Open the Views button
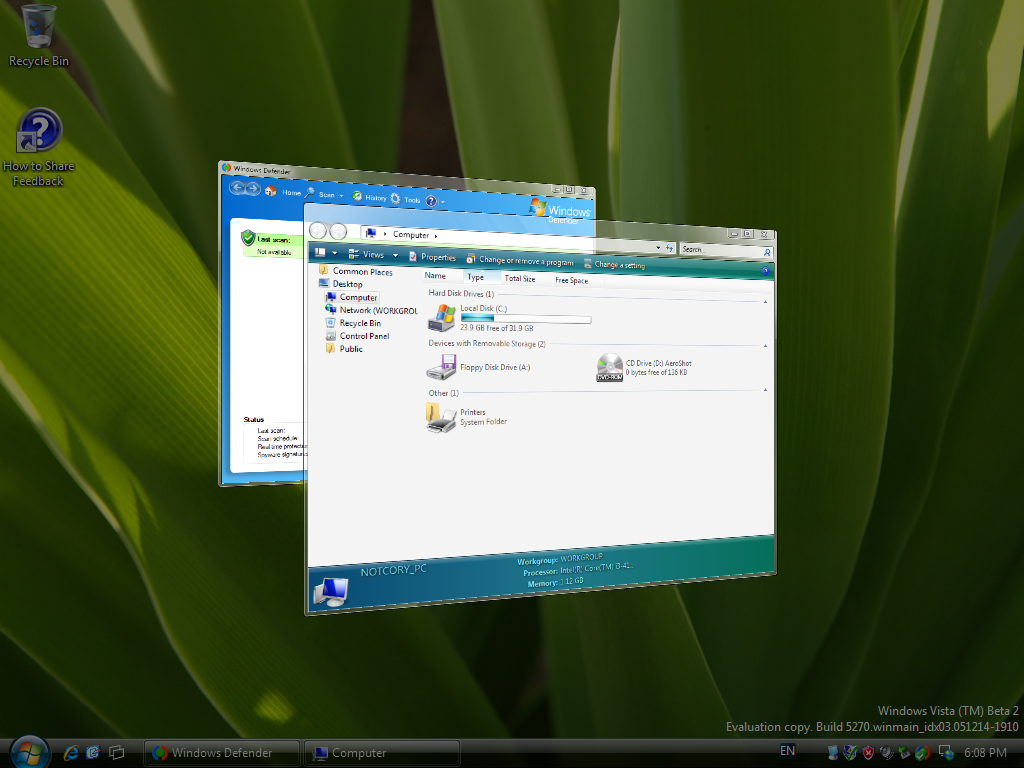Screen dimensions: 1024x768 pyautogui.click(x=366, y=254)
